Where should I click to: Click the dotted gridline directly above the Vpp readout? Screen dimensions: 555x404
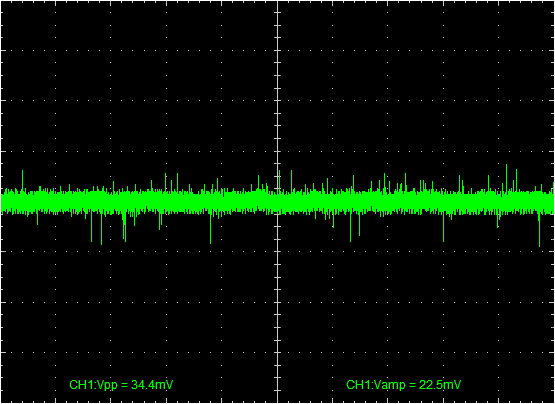(x=121, y=352)
